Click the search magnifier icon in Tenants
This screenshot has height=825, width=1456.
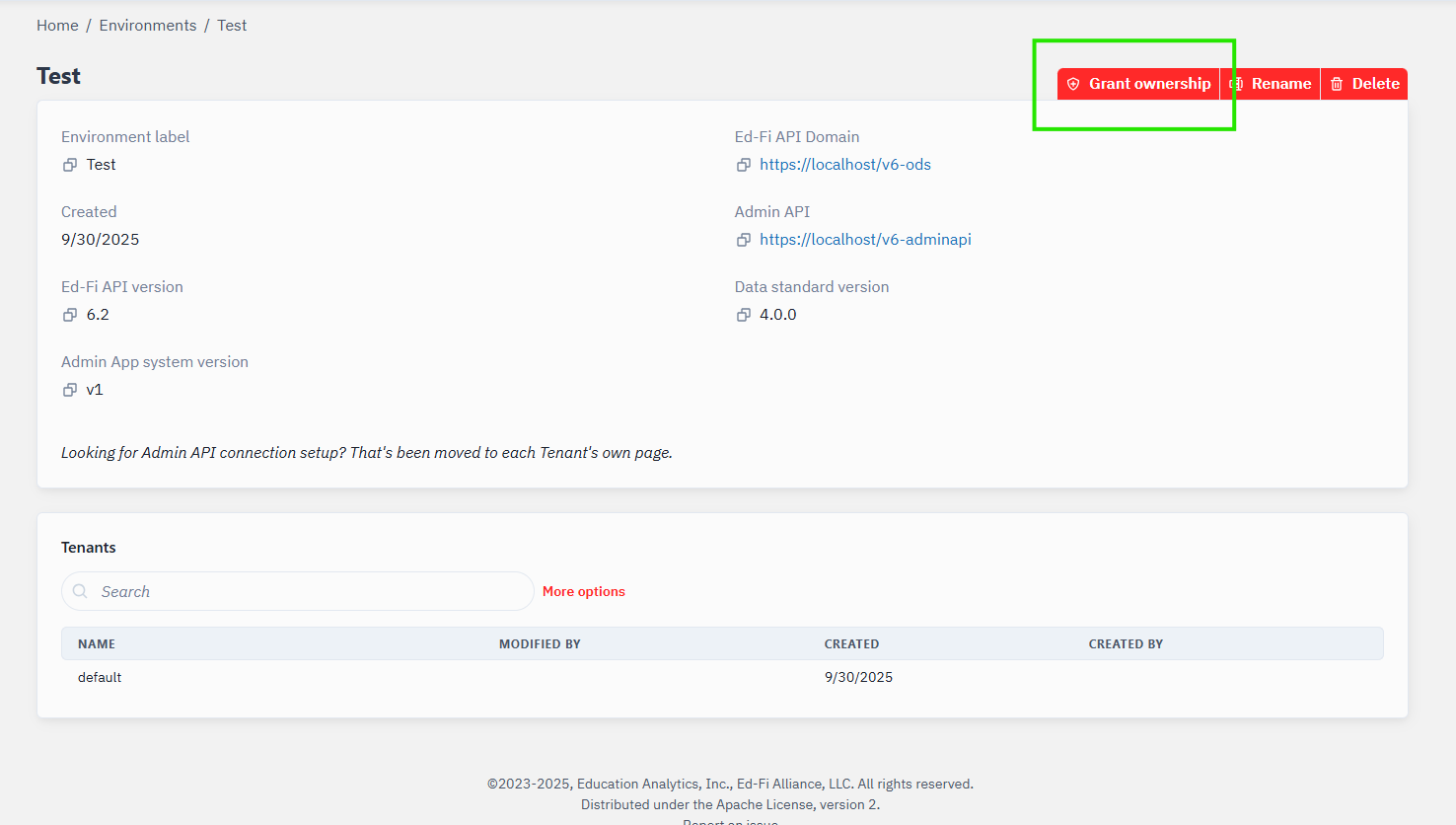click(x=80, y=591)
